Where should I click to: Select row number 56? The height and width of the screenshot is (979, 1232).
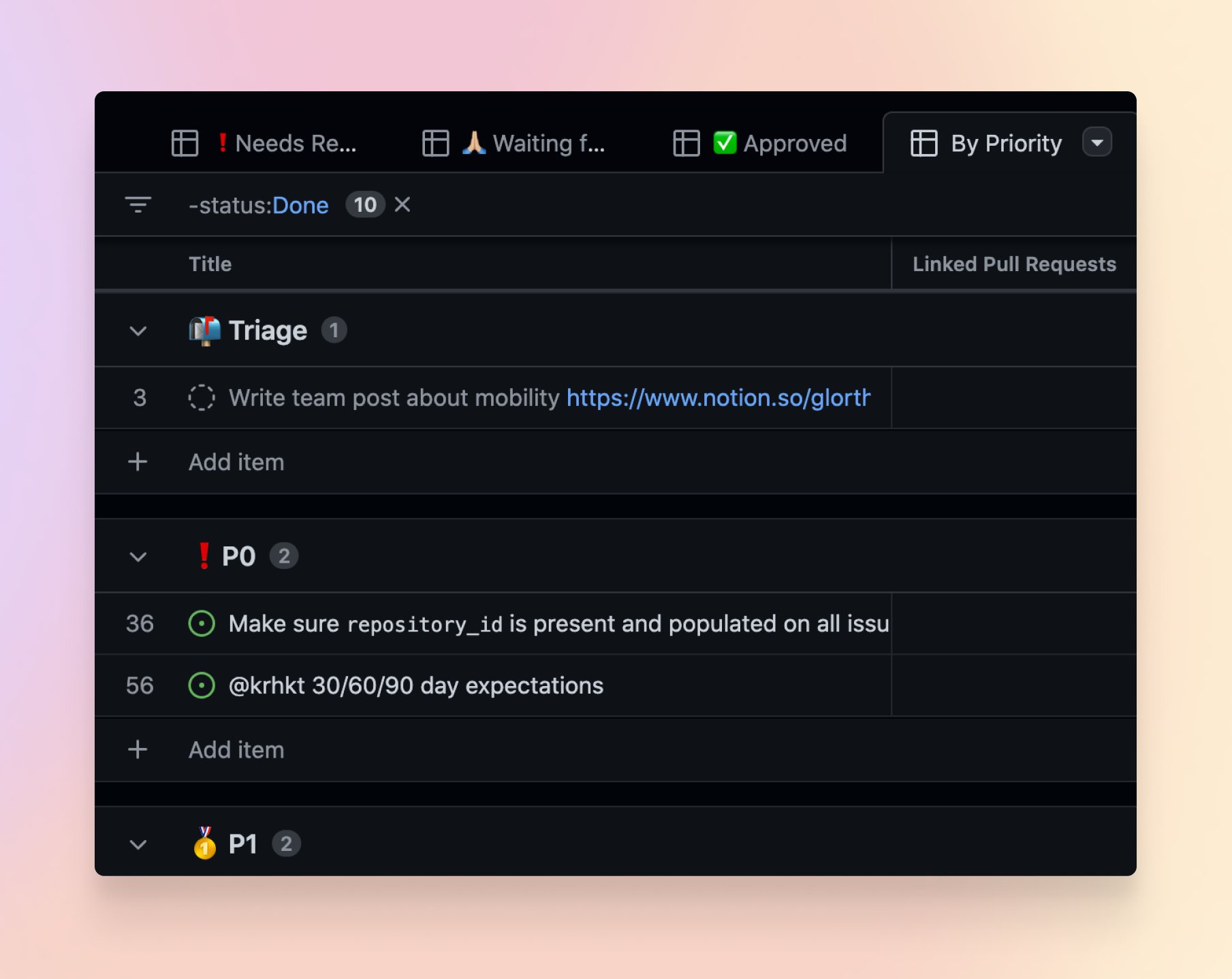[140, 685]
